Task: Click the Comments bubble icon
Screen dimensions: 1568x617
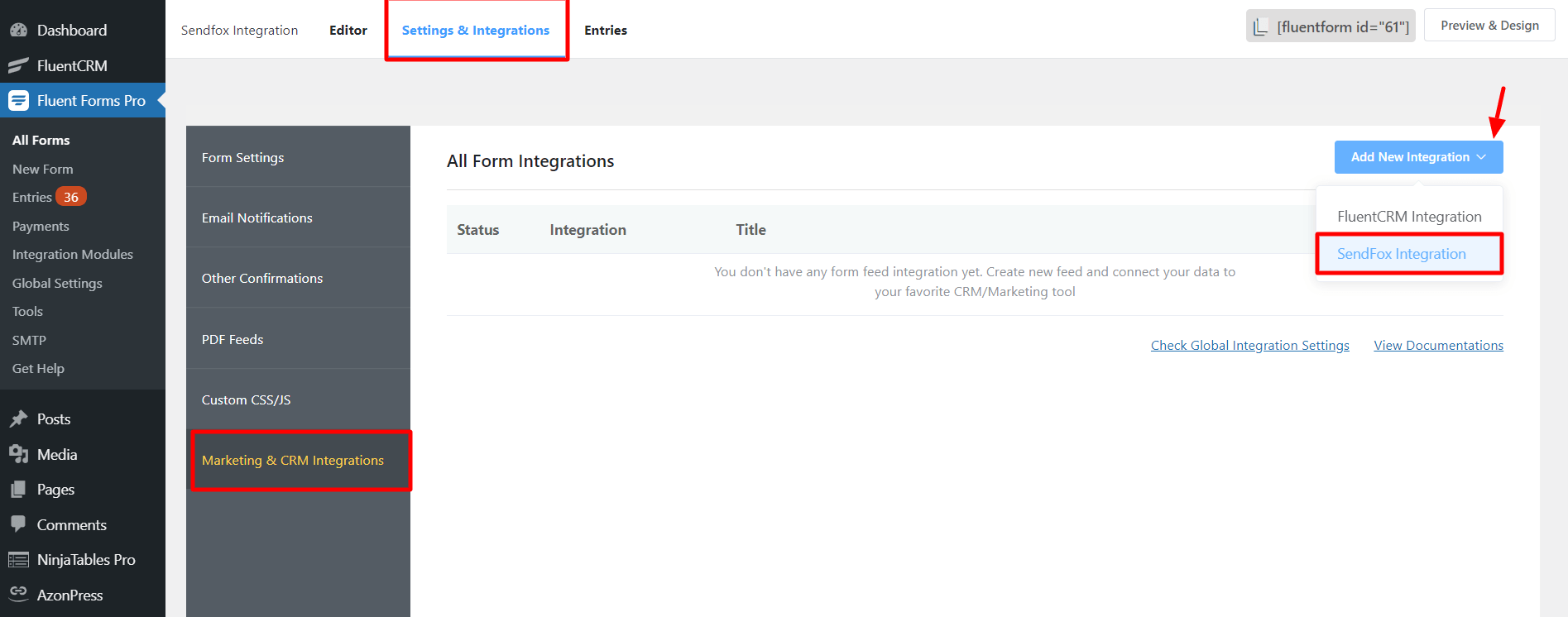Action: click(18, 524)
